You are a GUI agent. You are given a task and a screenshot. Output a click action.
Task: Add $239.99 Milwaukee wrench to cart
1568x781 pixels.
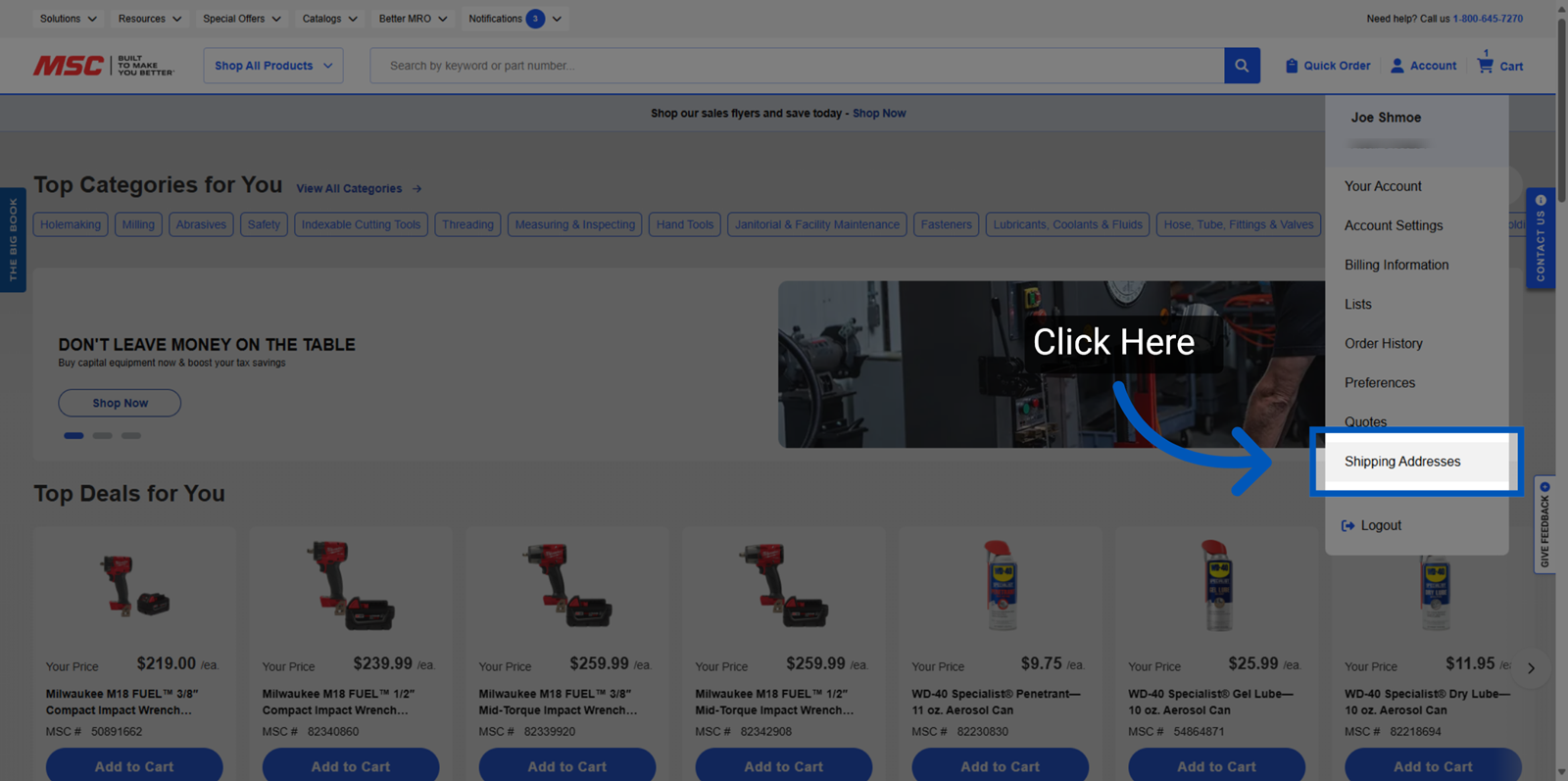click(x=351, y=766)
